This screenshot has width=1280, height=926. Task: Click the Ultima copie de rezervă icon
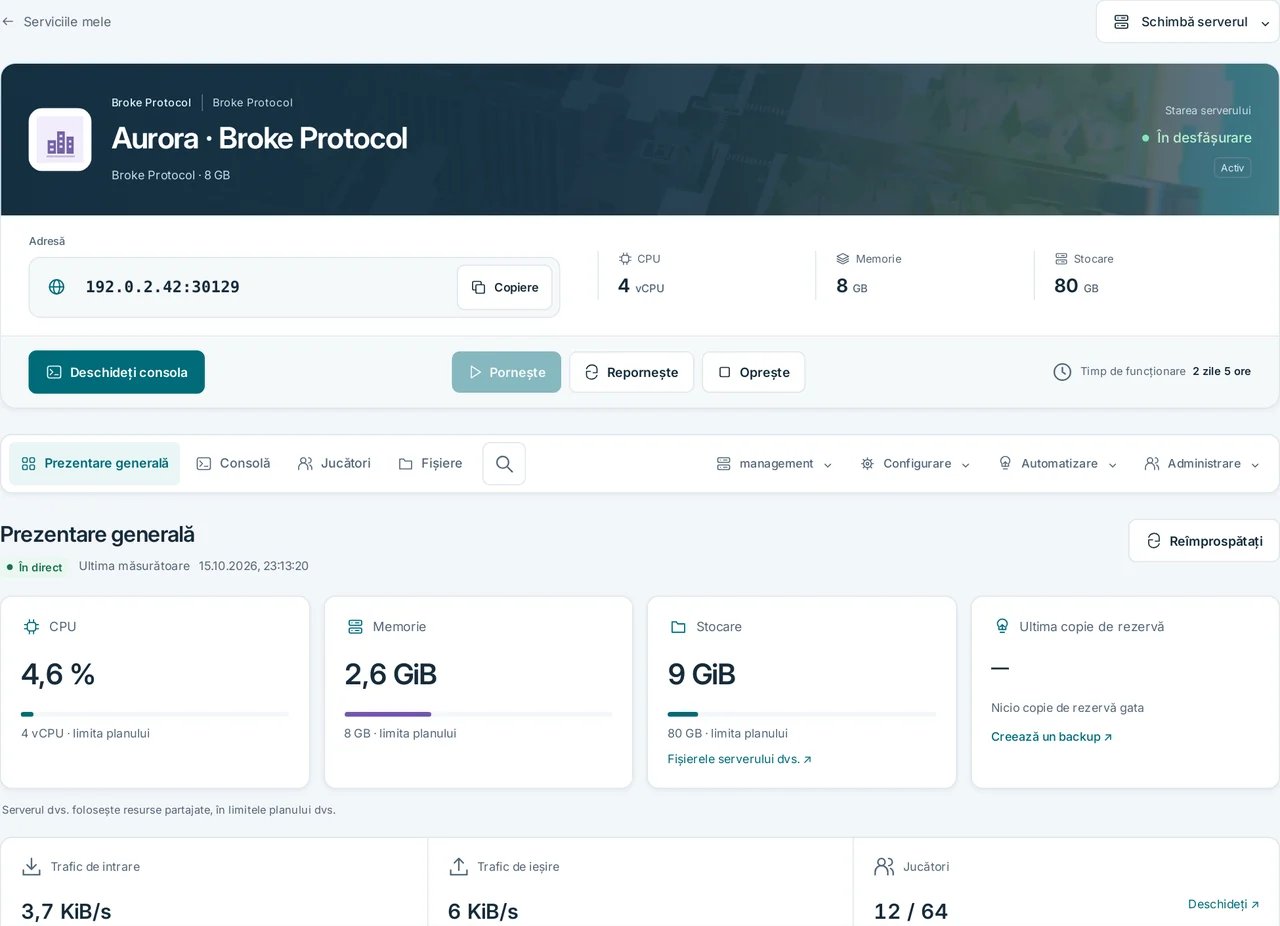pos(1002,627)
